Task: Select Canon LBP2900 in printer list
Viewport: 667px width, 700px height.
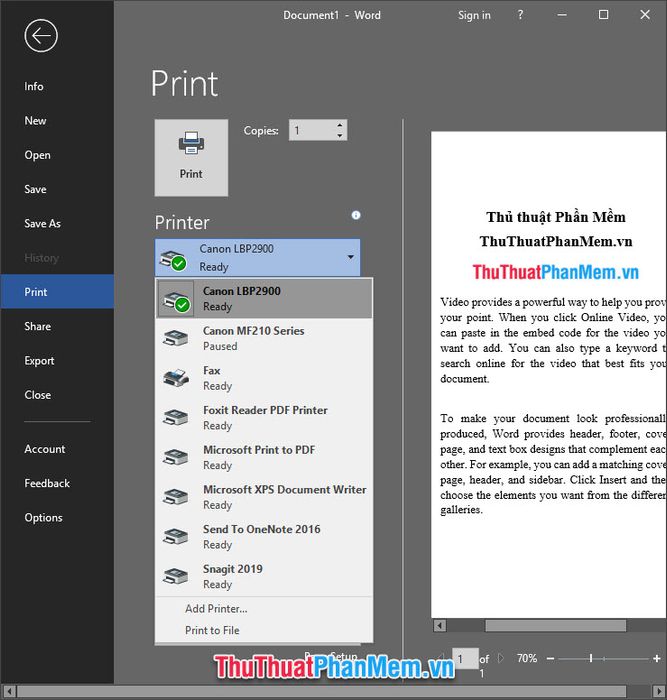Action: [264, 299]
